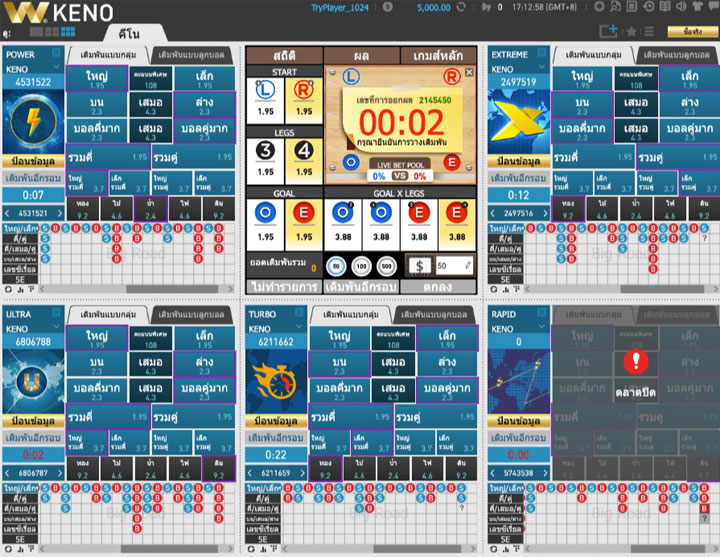Select ใหญ่ bet in POWER KENO
The width and height of the screenshot is (720, 557).
pyautogui.click(x=97, y=79)
